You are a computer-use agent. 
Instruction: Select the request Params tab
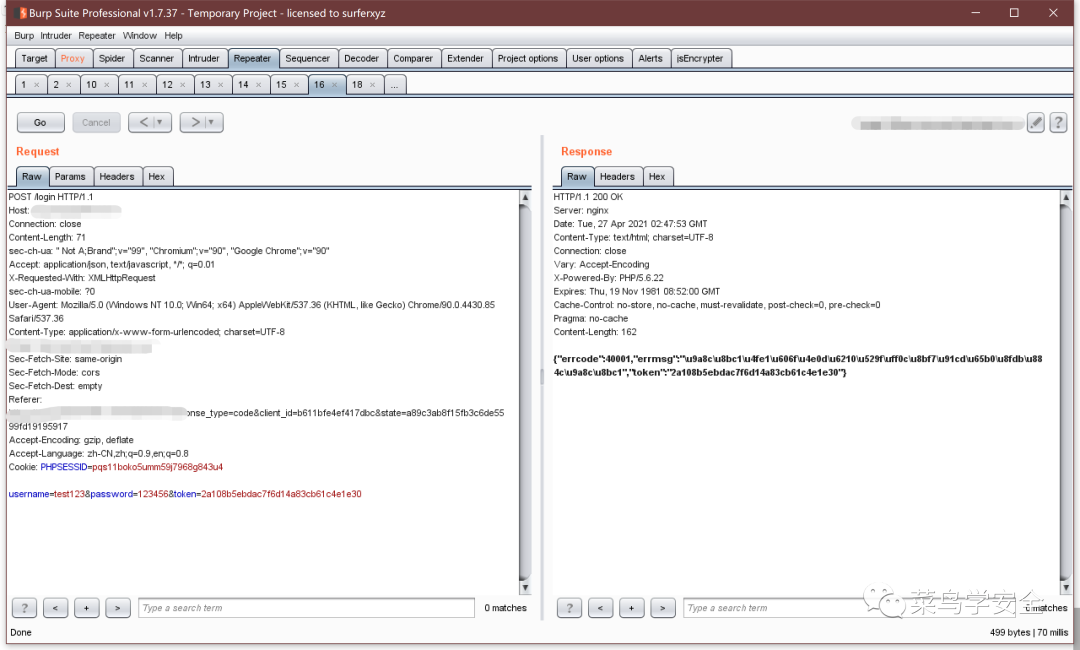pos(70,176)
